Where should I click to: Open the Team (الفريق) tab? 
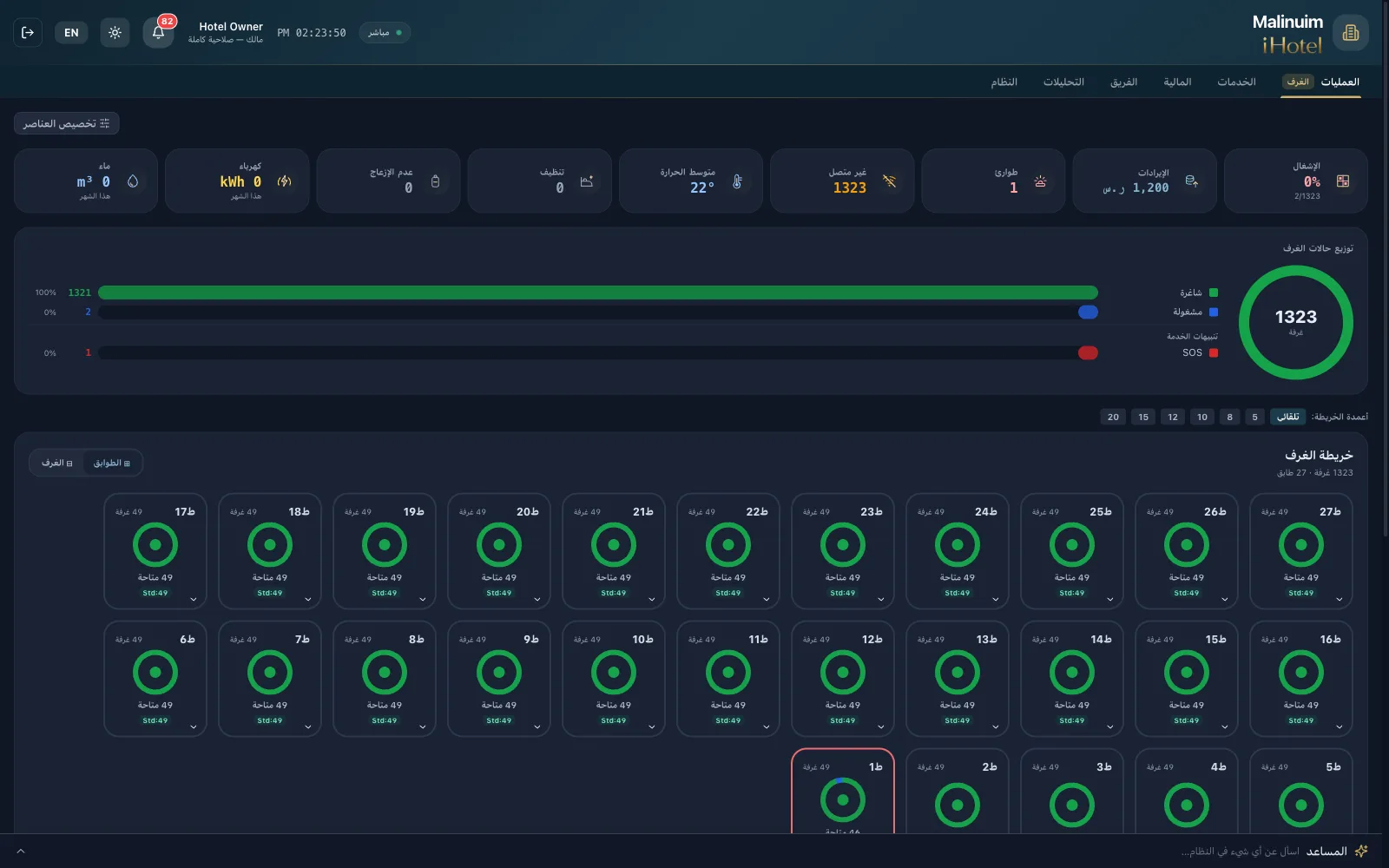tap(1123, 82)
